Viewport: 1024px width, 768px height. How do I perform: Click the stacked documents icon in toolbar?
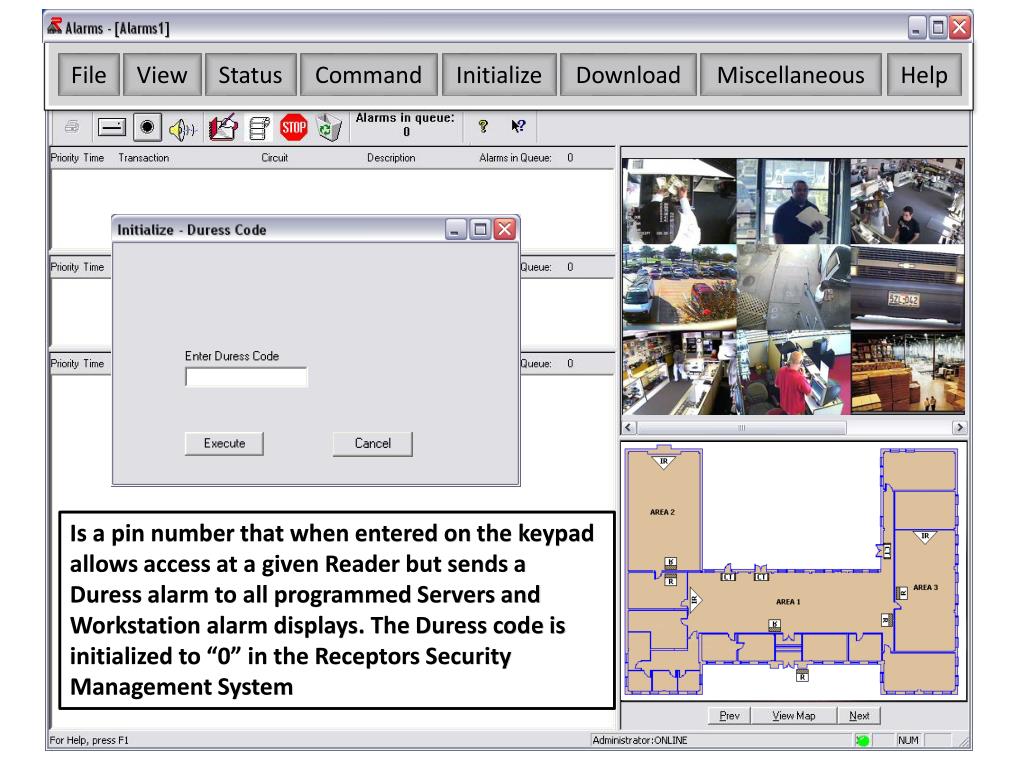point(257,127)
